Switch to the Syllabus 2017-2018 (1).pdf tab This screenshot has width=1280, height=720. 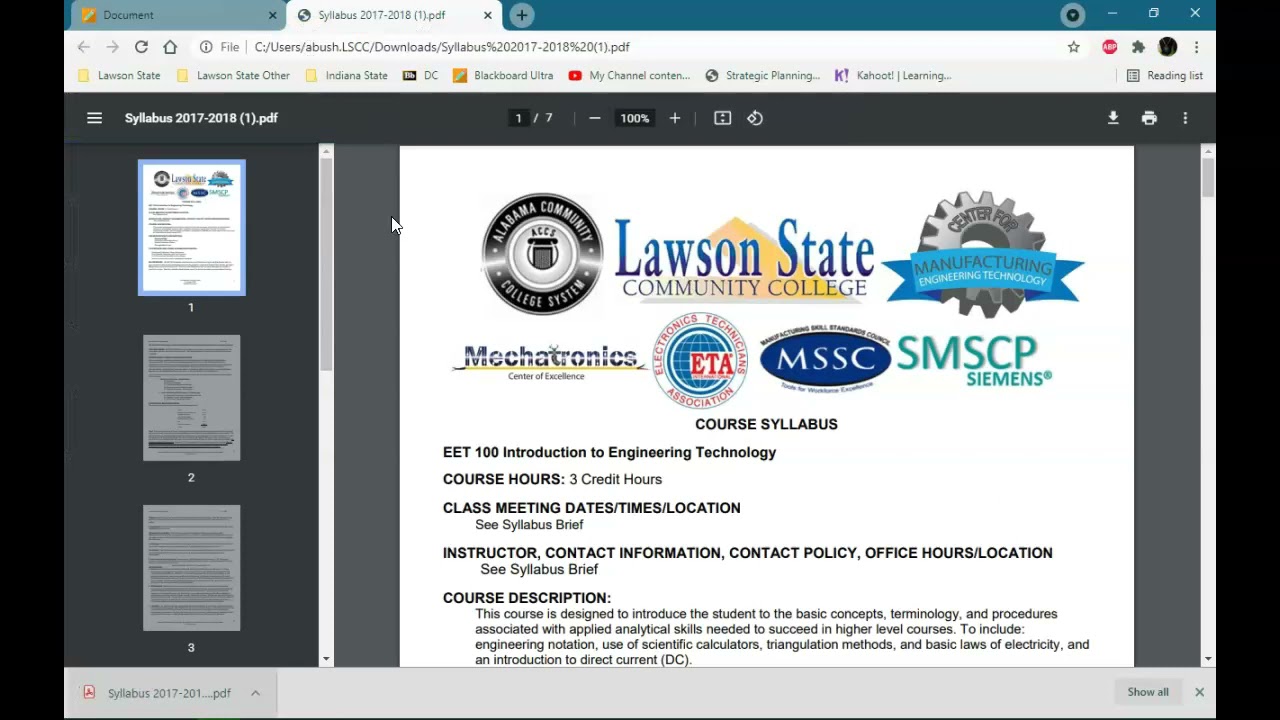point(395,15)
